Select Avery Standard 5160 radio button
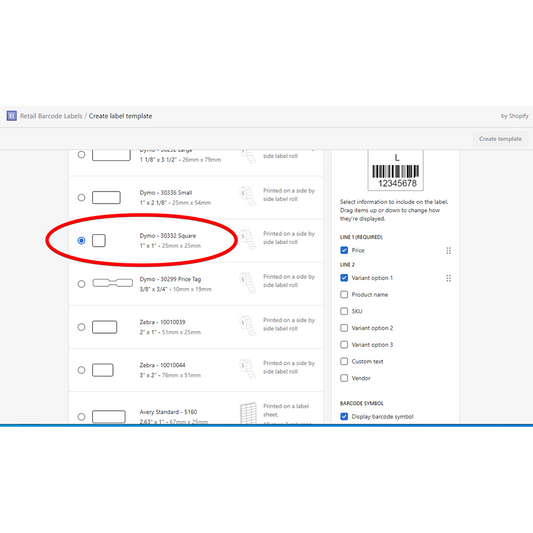The width and height of the screenshot is (533, 533). pos(81,417)
